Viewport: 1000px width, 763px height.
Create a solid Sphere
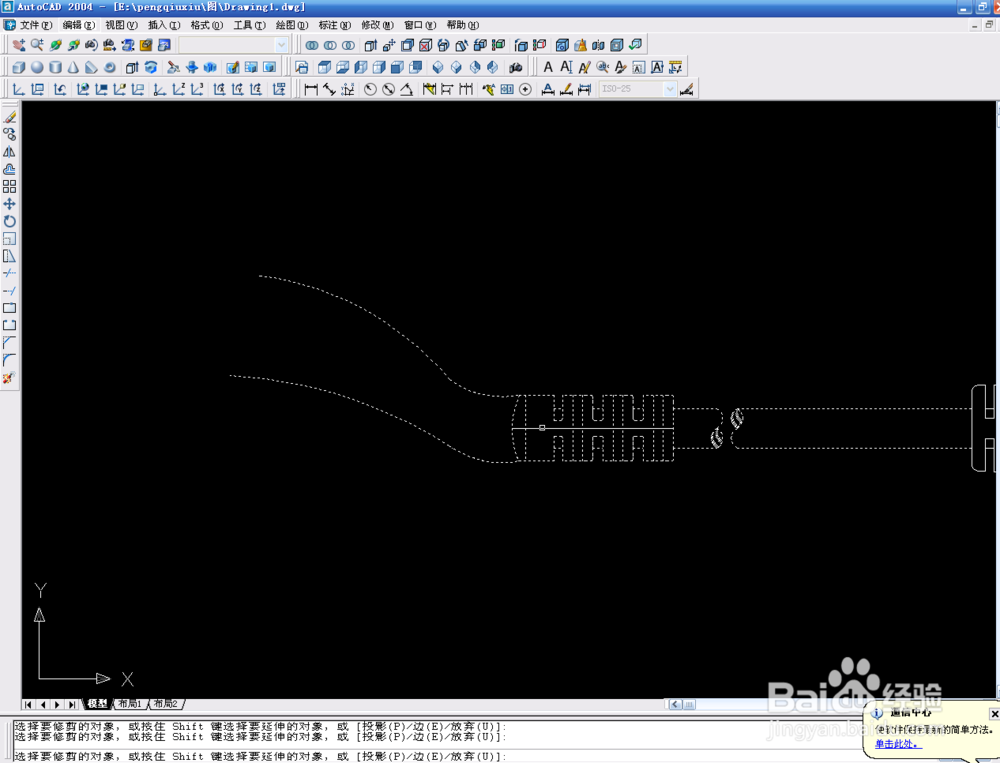click(37, 67)
